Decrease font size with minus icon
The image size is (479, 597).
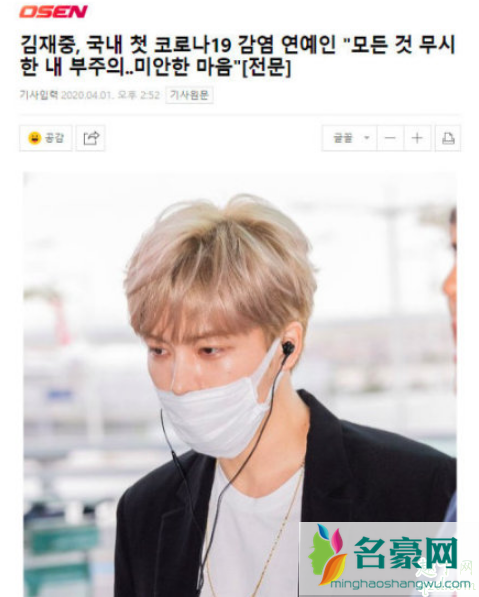click(x=390, y=138)
